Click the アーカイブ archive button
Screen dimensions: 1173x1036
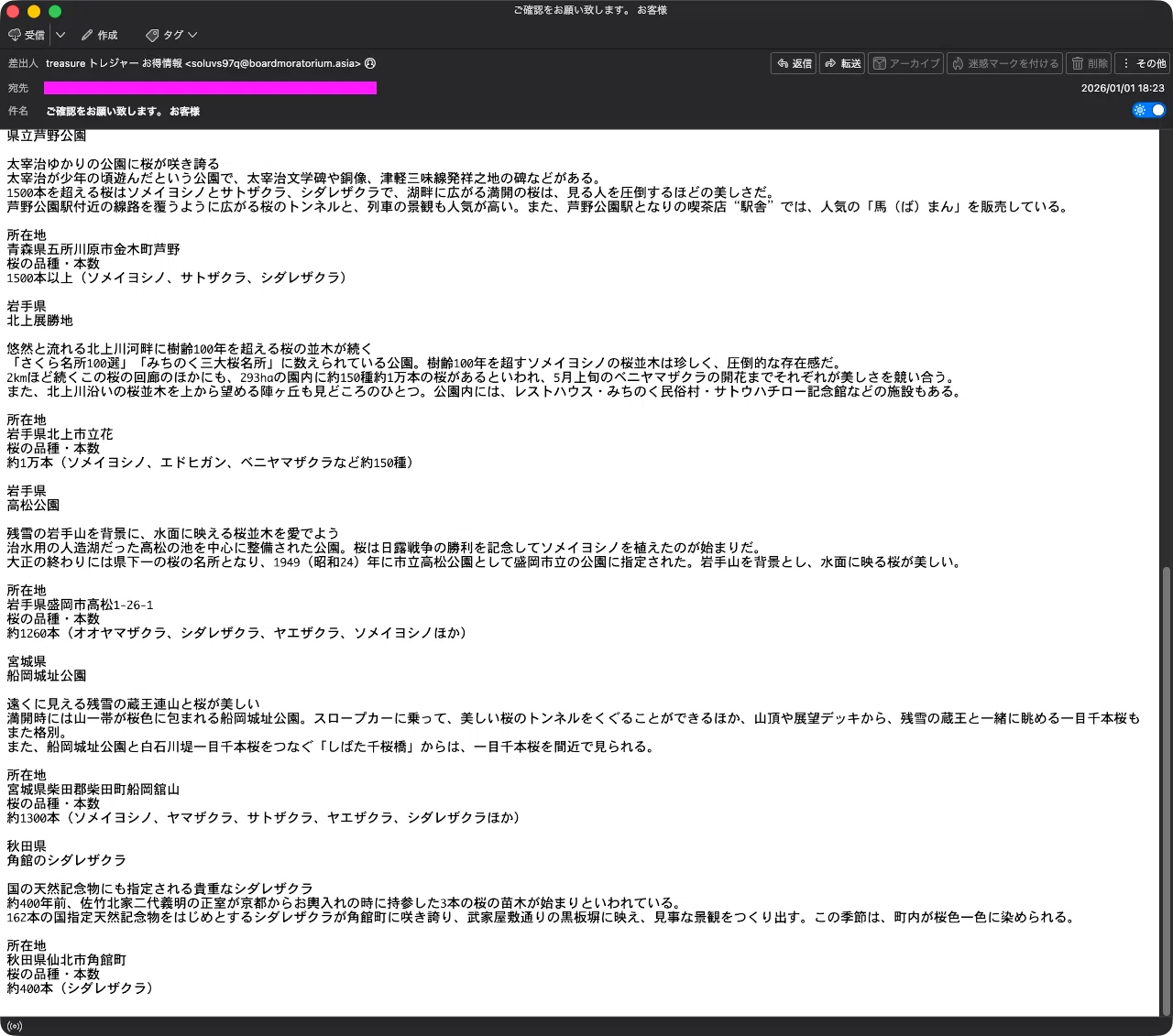pos(906,63)
